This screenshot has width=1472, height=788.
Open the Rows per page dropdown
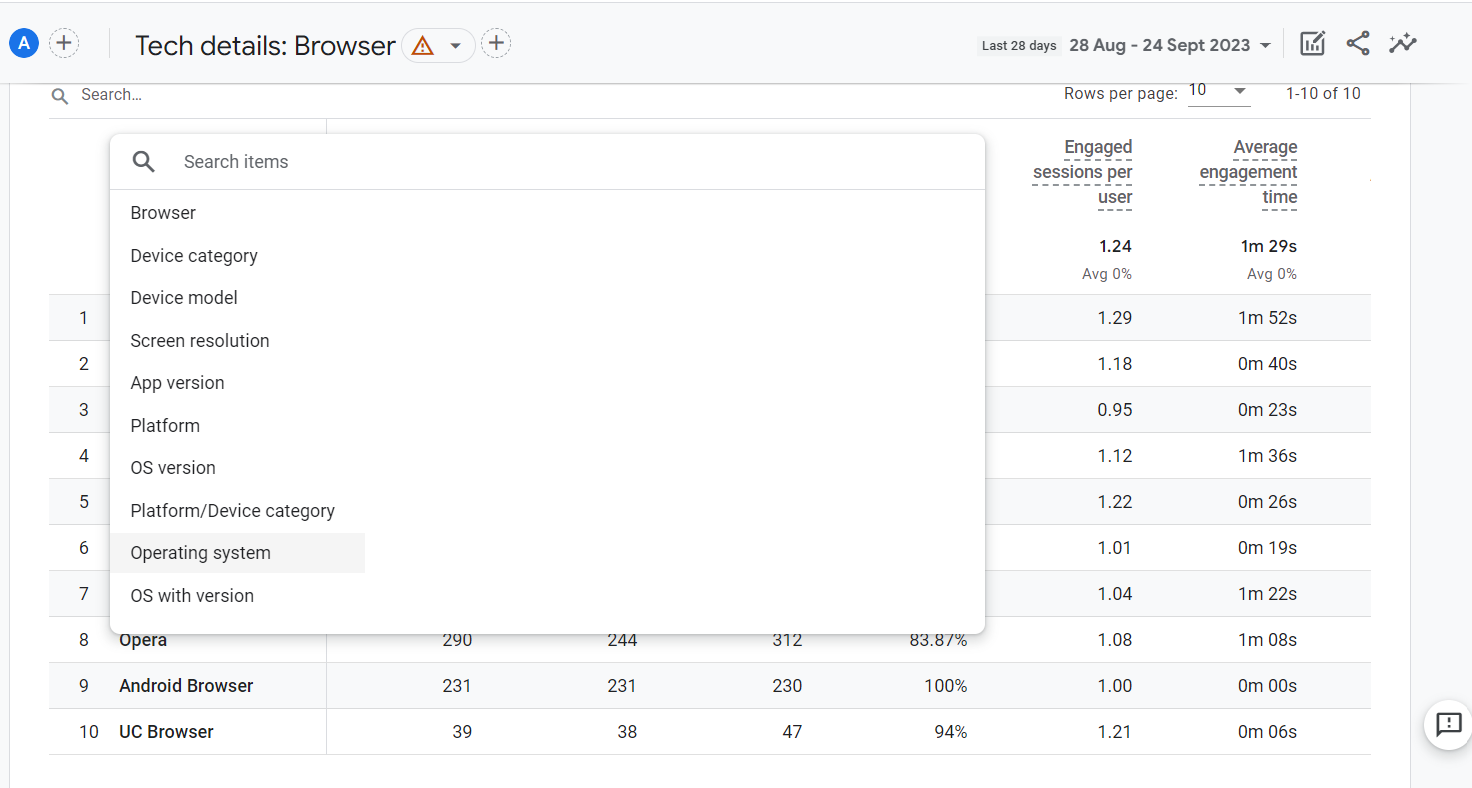(1219, 91)
